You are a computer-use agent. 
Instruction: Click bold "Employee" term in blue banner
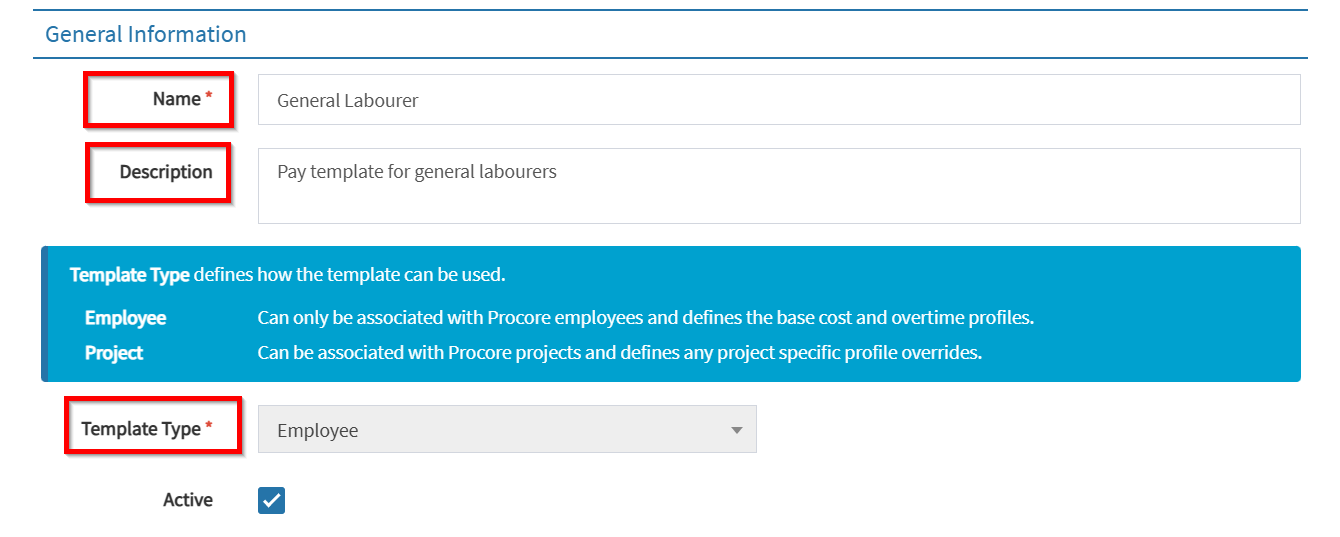point(125,318)
